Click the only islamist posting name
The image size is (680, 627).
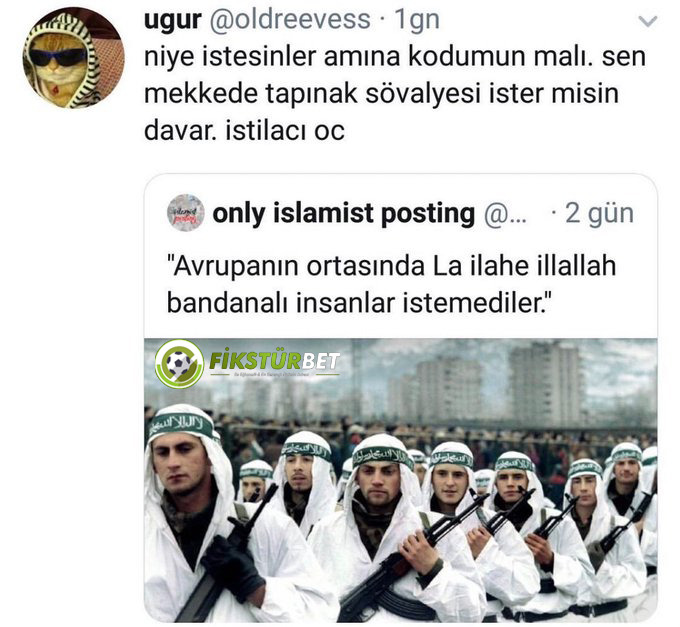(343, 213)
